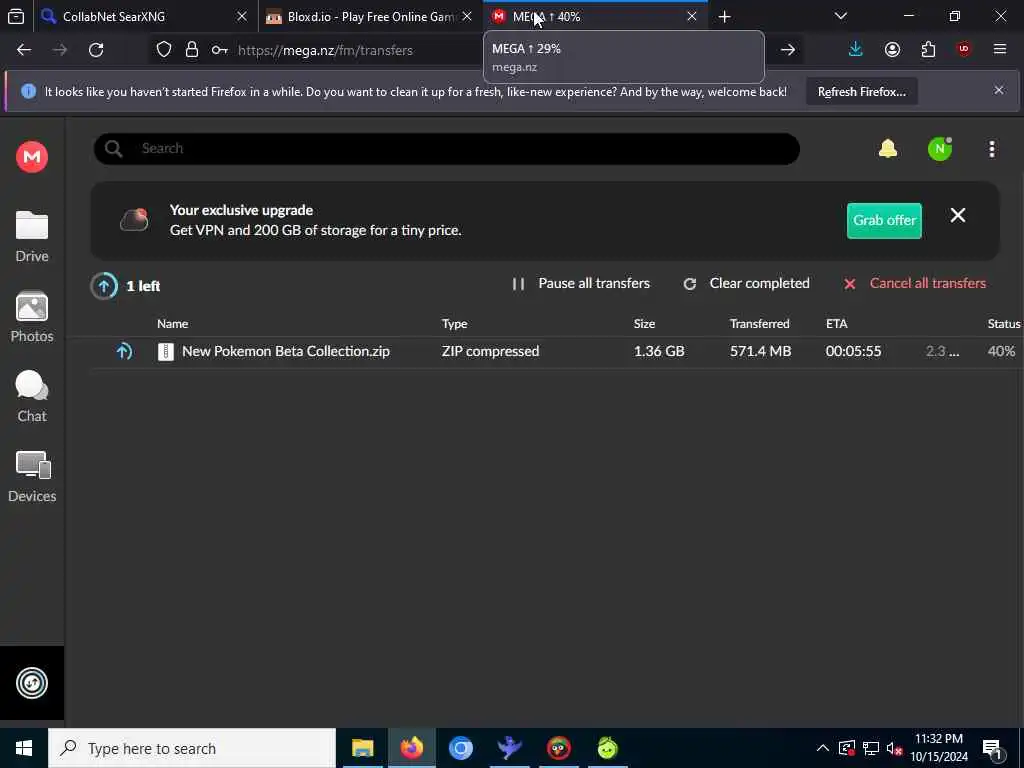This screenshot has width=1024, height=768.
Task: Open the MEGA logo home icon
Action: click(32, 157)
